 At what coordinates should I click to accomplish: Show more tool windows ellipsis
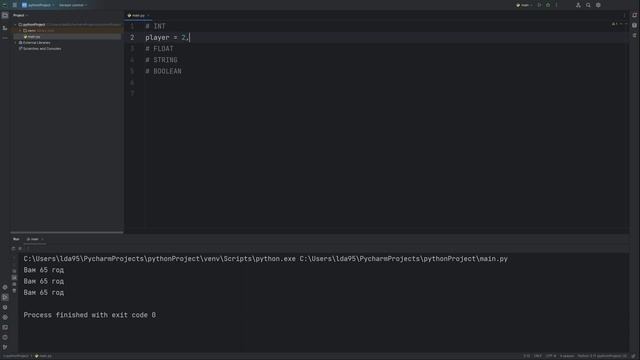point(5,38)
